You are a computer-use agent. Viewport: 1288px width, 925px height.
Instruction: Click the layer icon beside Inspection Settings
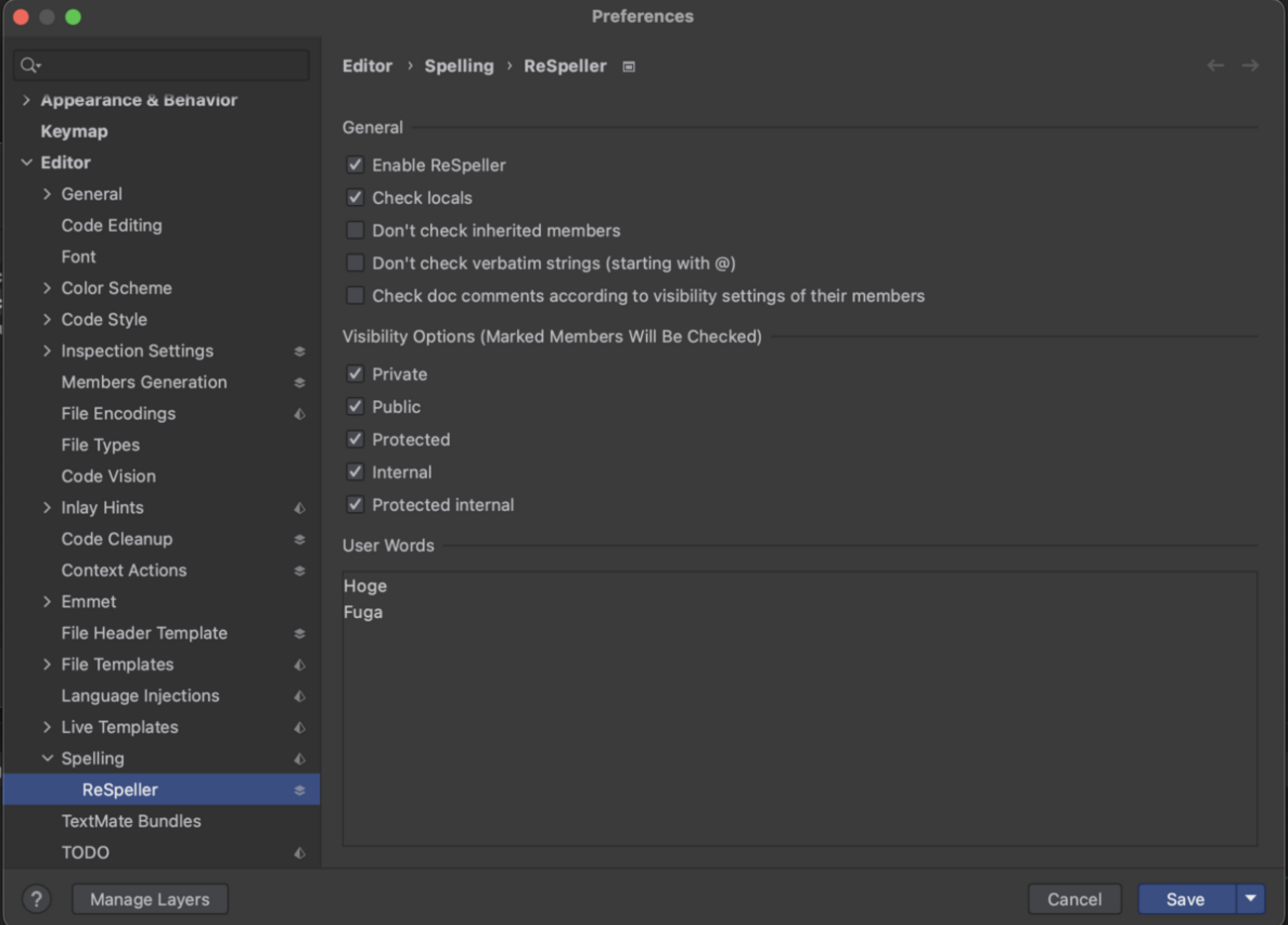click(x=299, y=352)
